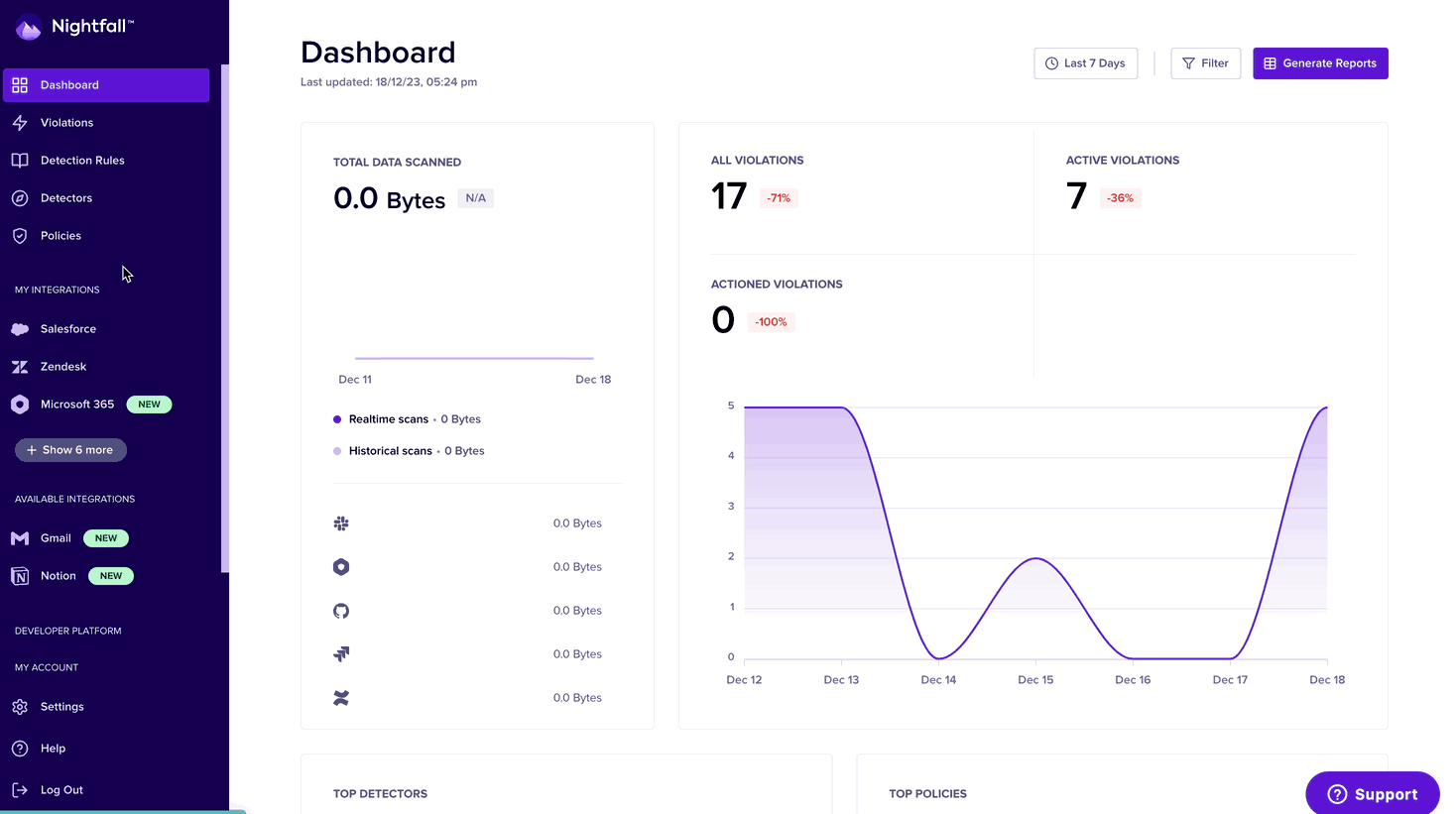Click the GitHub icon in the data scanned list

(x=341, y=611)
